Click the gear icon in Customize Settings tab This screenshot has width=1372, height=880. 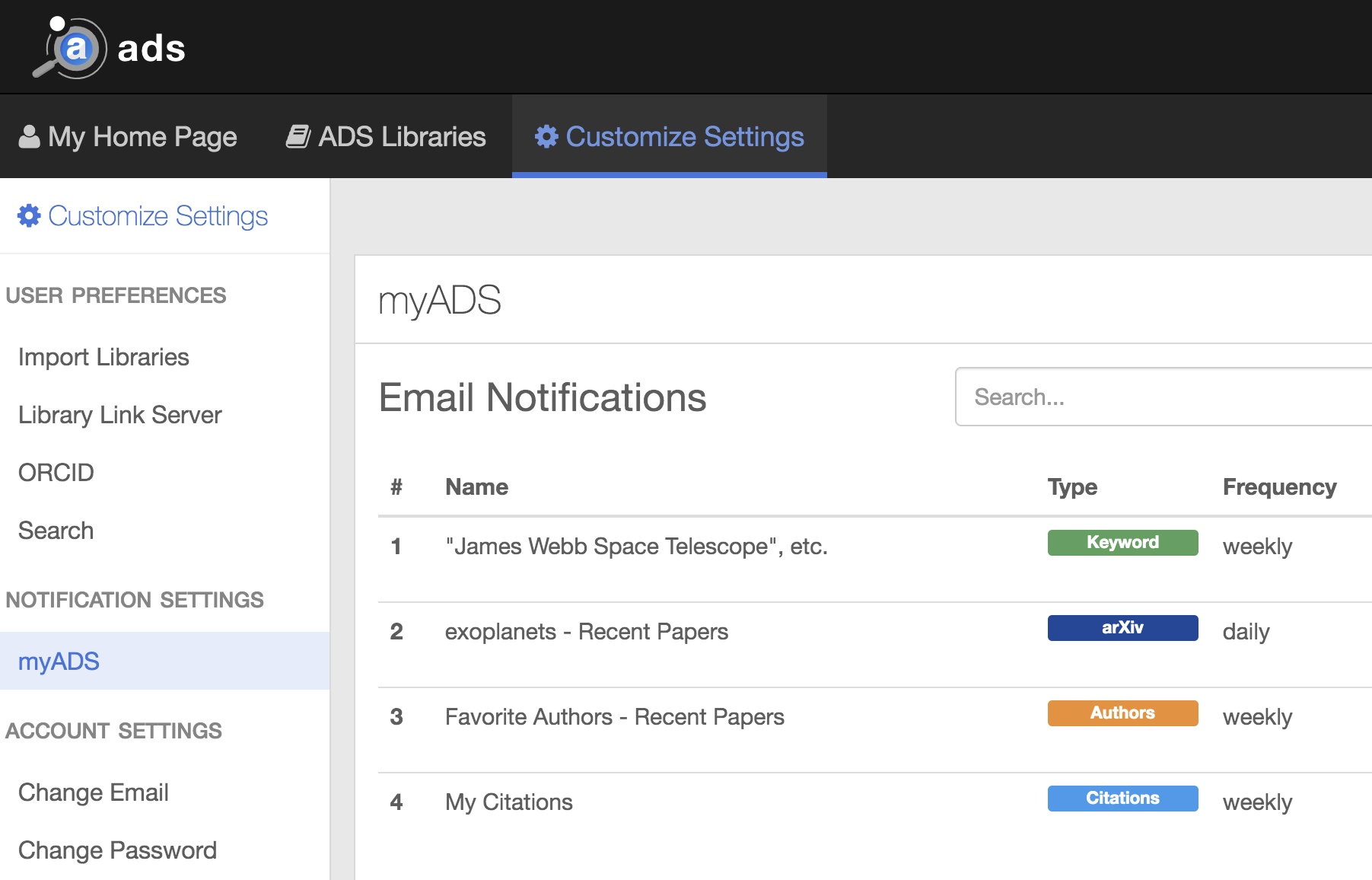pyautogui.click(x=546, y=137)
